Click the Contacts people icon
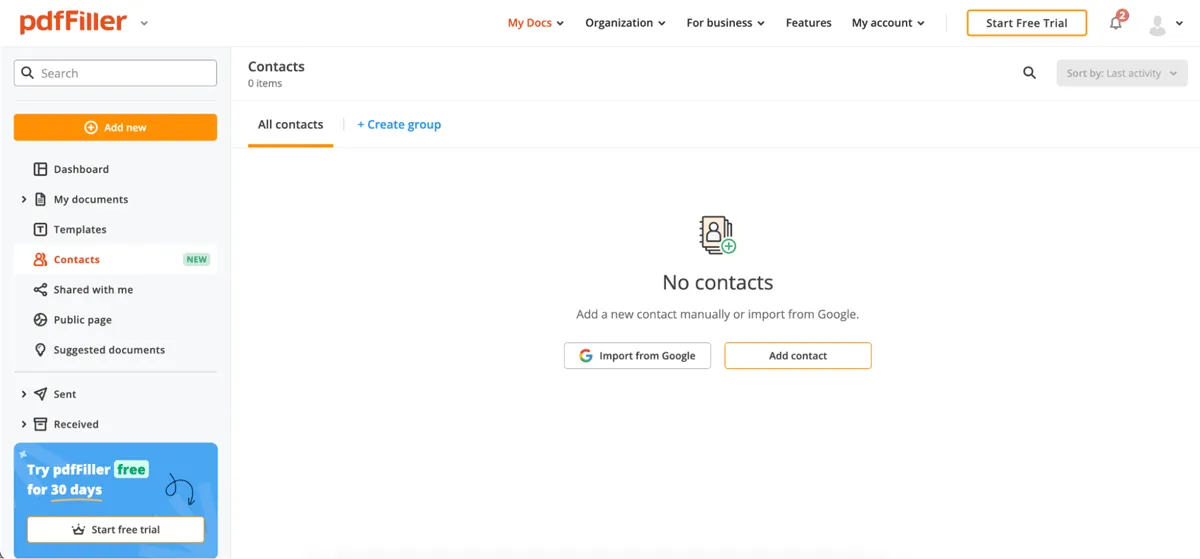The width and height of the screenshot is (1200, 559). pos(40,259)
